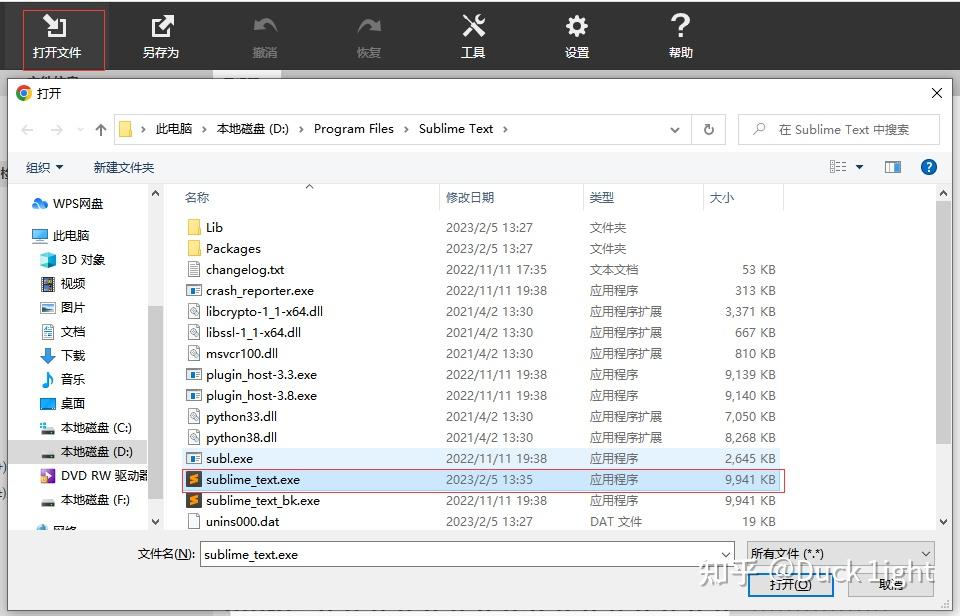Expand the file name combo box dropdown
Screen dimensions: 960x616
[x=726, y=553]
